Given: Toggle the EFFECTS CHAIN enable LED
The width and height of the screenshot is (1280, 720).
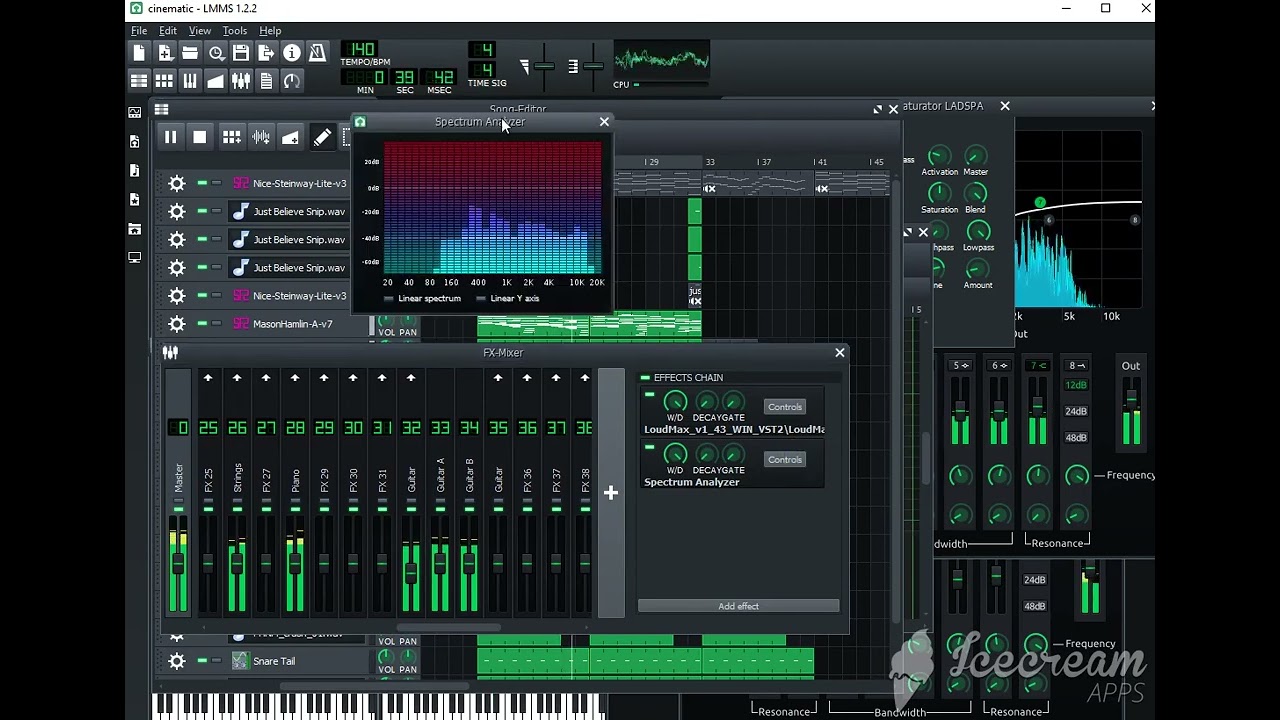Looking at the screenshot, I should pyautogui.click(x=645, y=378).
